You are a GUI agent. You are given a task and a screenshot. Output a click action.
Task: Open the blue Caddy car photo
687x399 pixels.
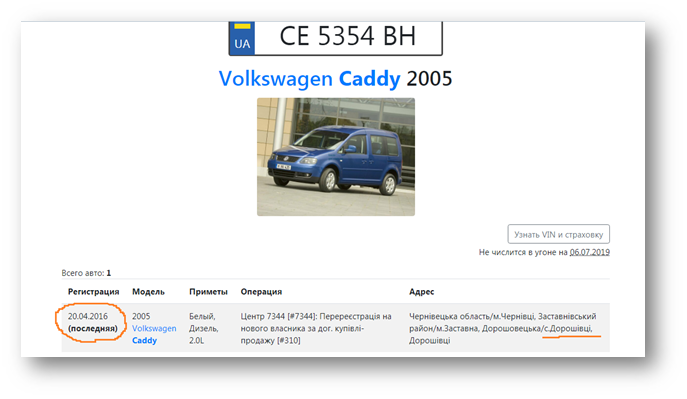(336, 157)
